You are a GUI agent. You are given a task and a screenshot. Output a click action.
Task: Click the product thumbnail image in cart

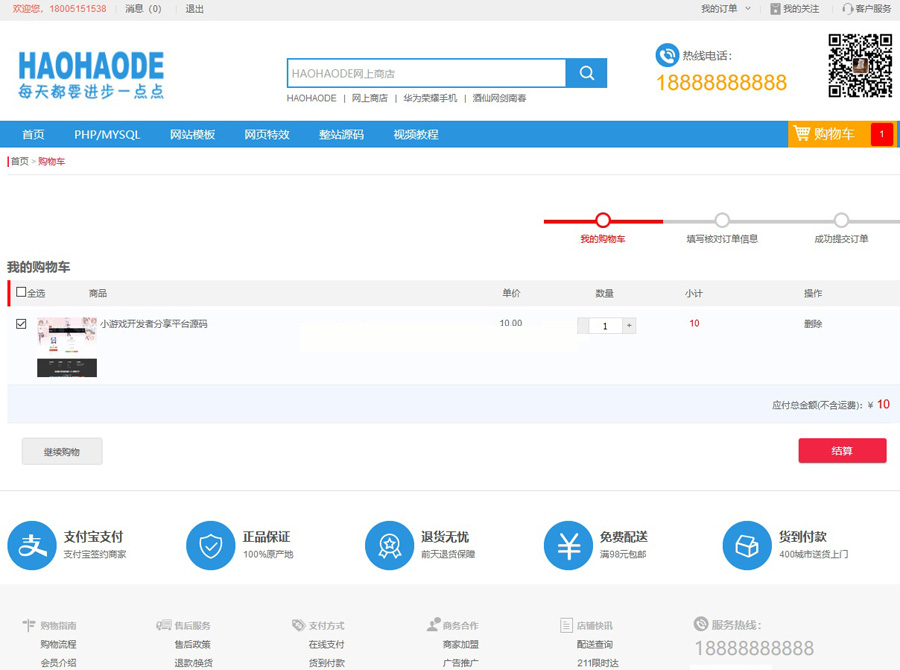coord(67,347)
